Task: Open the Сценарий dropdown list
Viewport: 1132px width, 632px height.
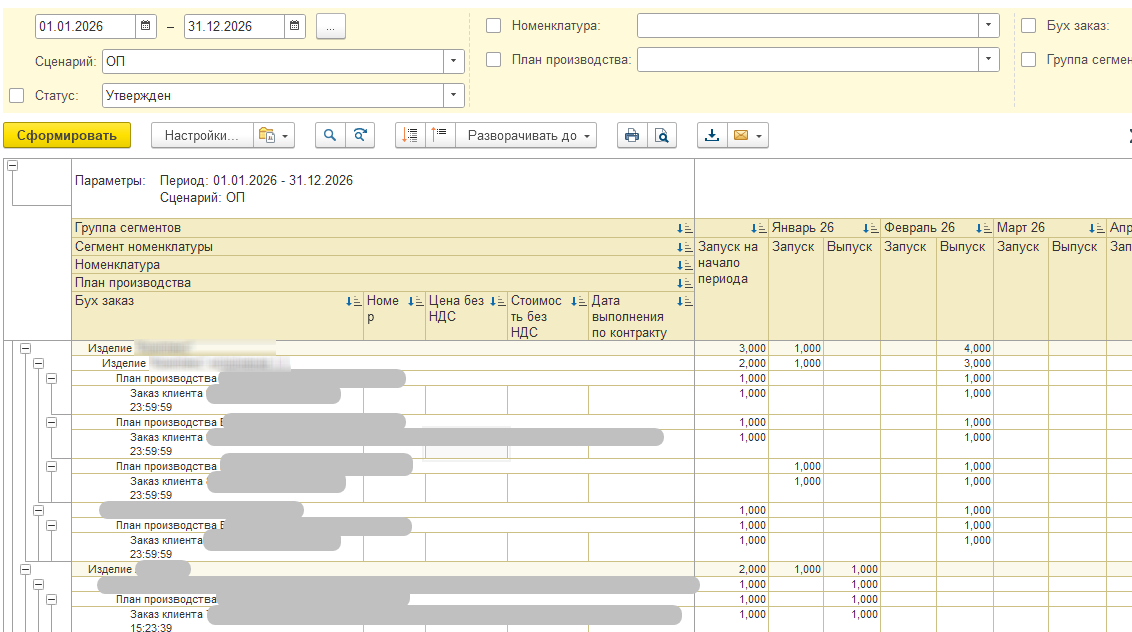Action: click(454, 61)
